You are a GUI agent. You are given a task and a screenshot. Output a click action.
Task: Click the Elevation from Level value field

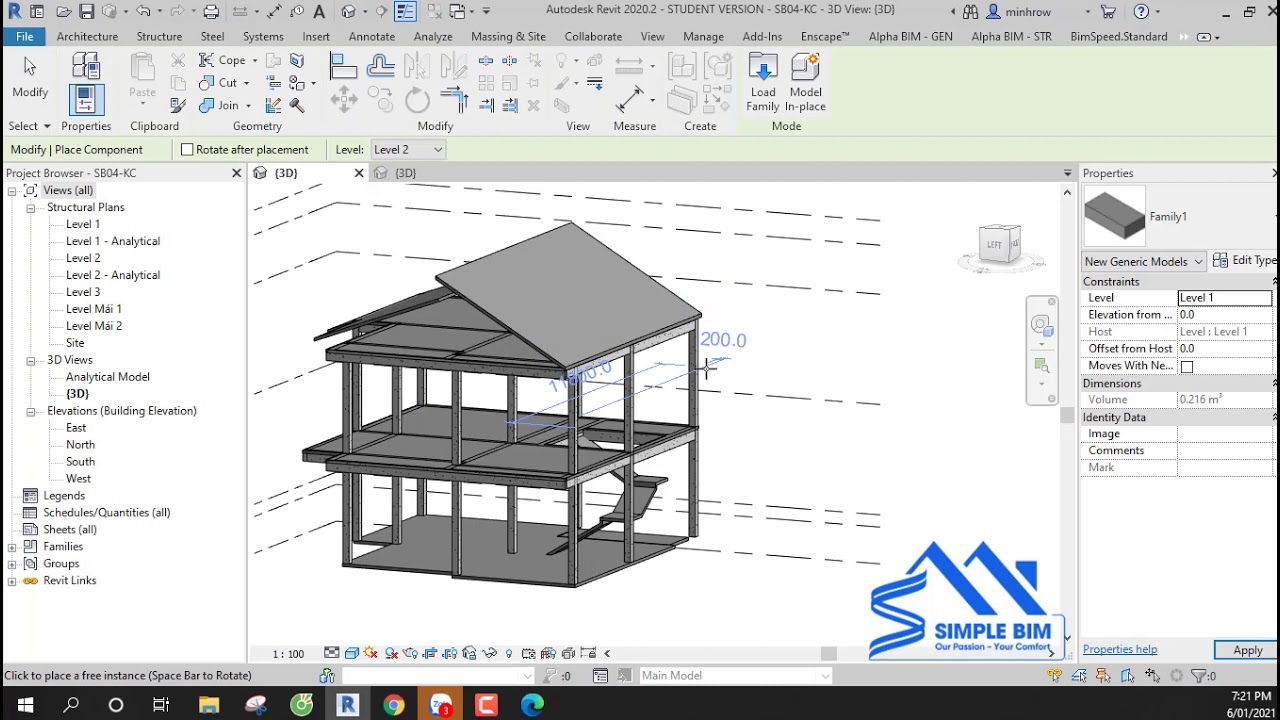(1225, 315)
